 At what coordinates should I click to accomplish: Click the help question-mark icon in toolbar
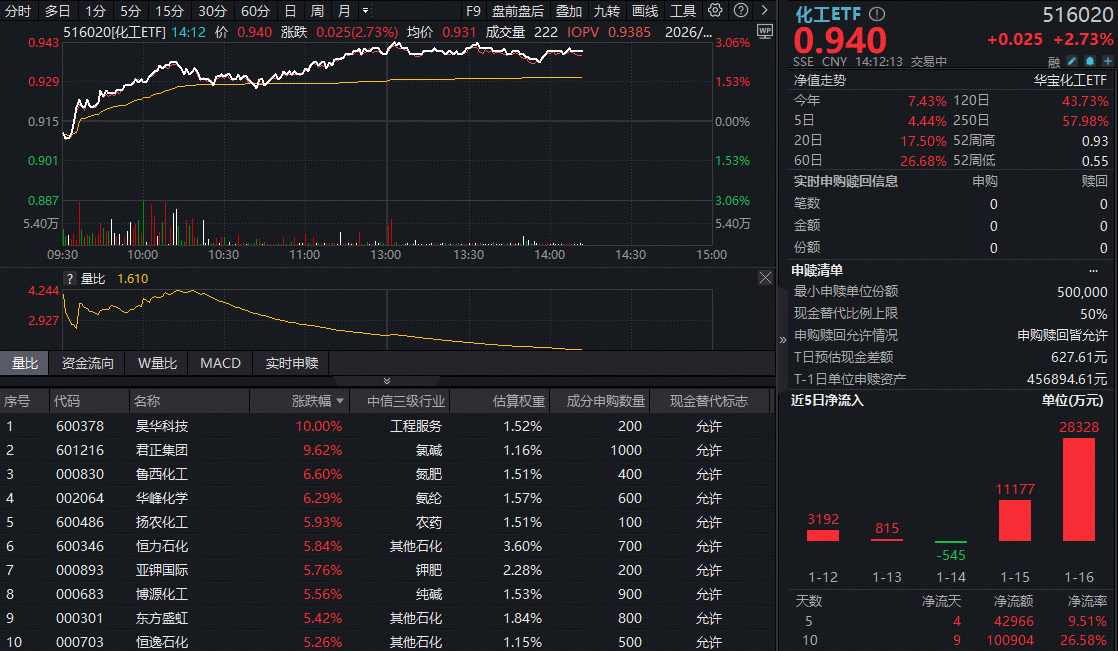[x=740, y=10]
